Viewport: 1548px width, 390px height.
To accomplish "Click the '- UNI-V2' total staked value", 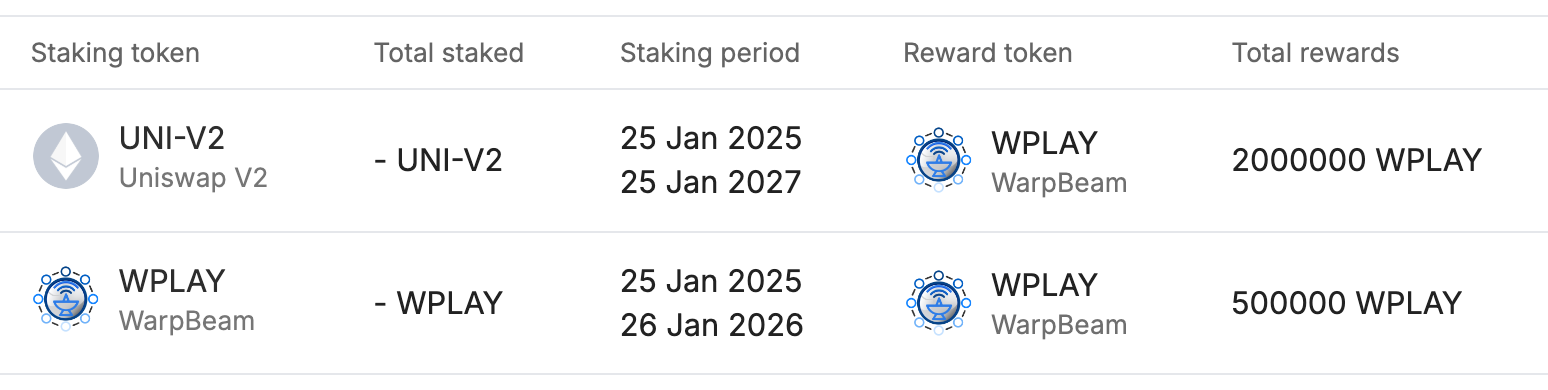I will pyautogui.click(x=438, y=160).
